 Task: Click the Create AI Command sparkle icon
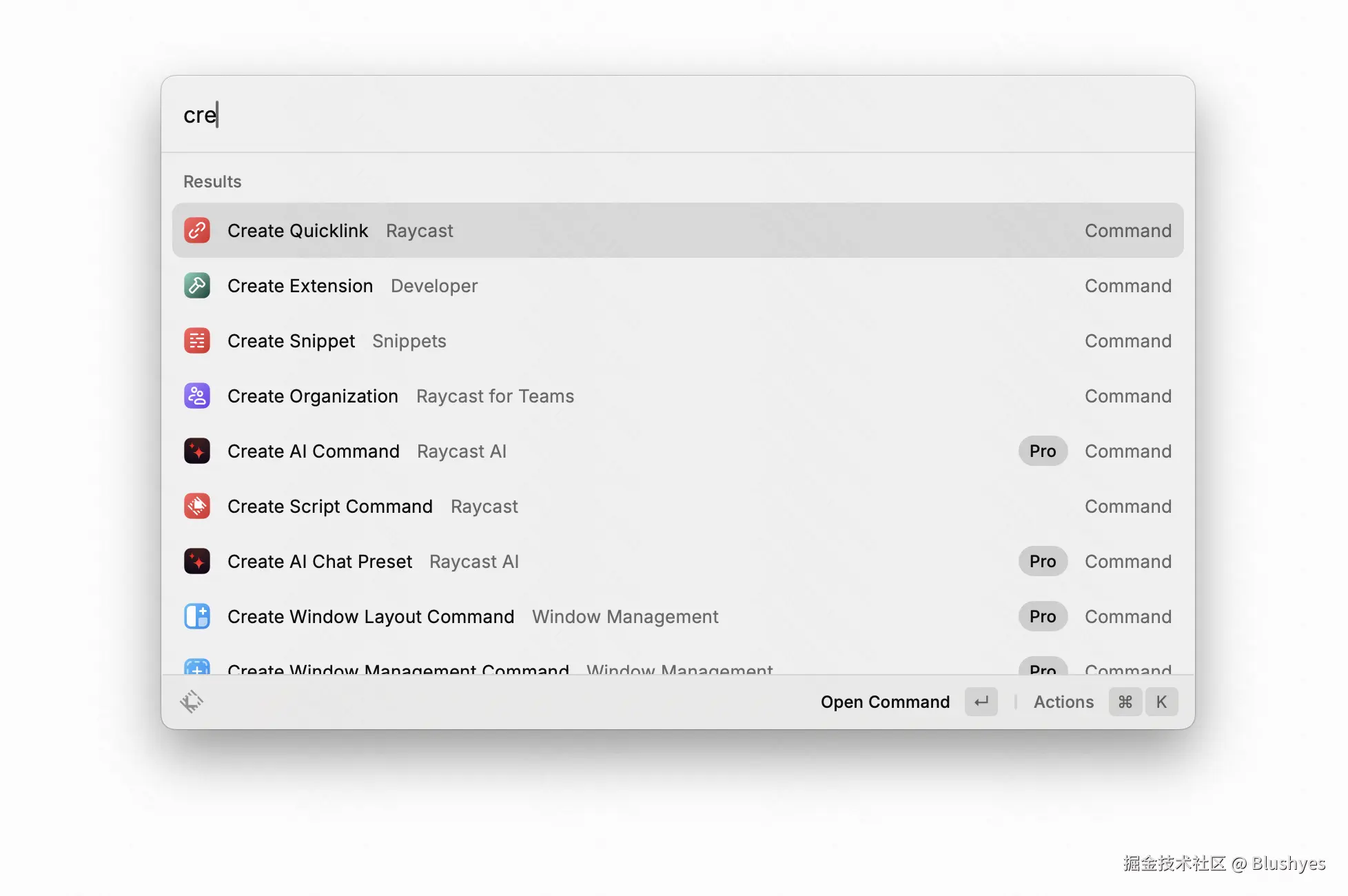point(197,451)
